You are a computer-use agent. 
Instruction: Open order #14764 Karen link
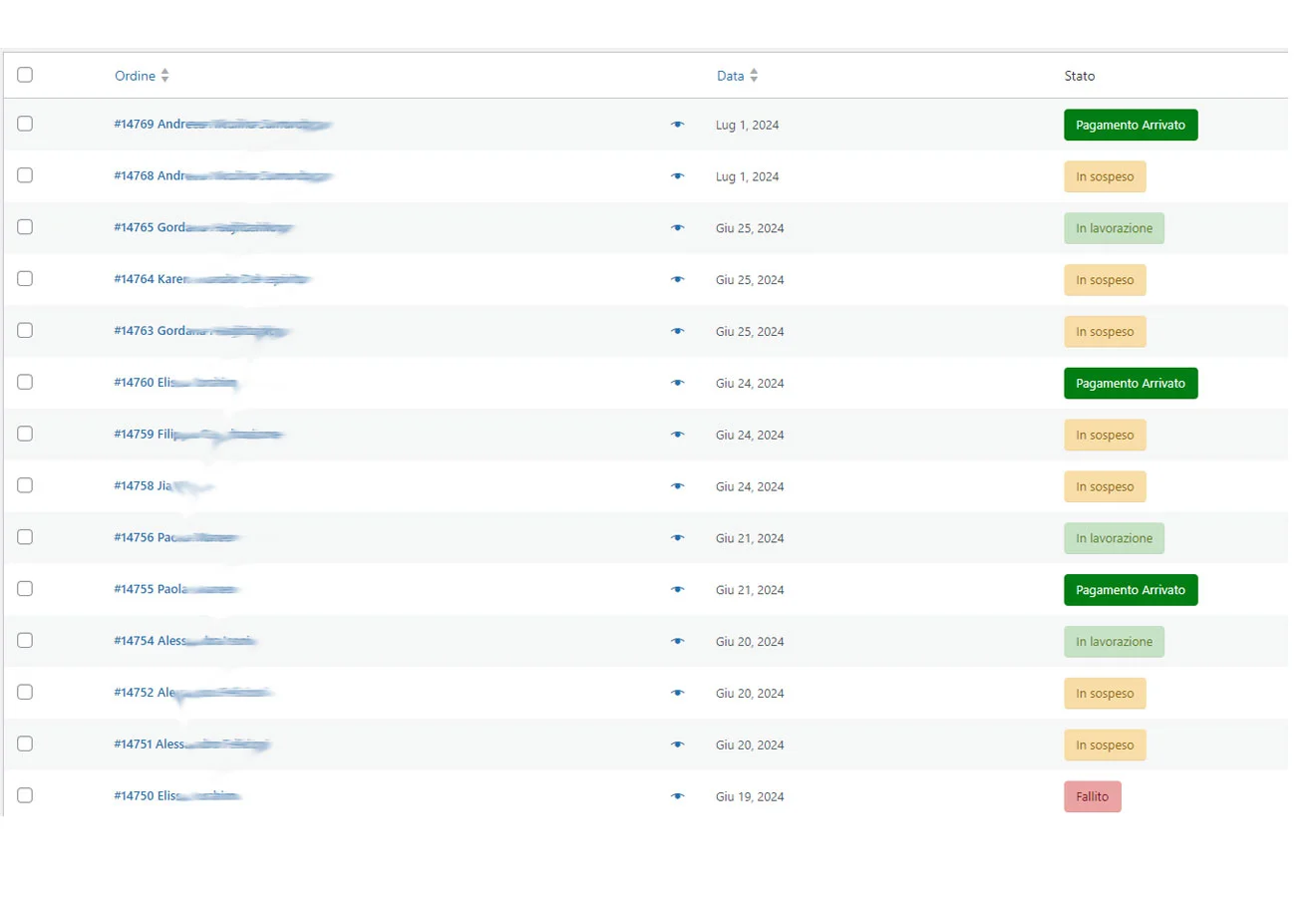pyautogui.click(x=213, y=280)
